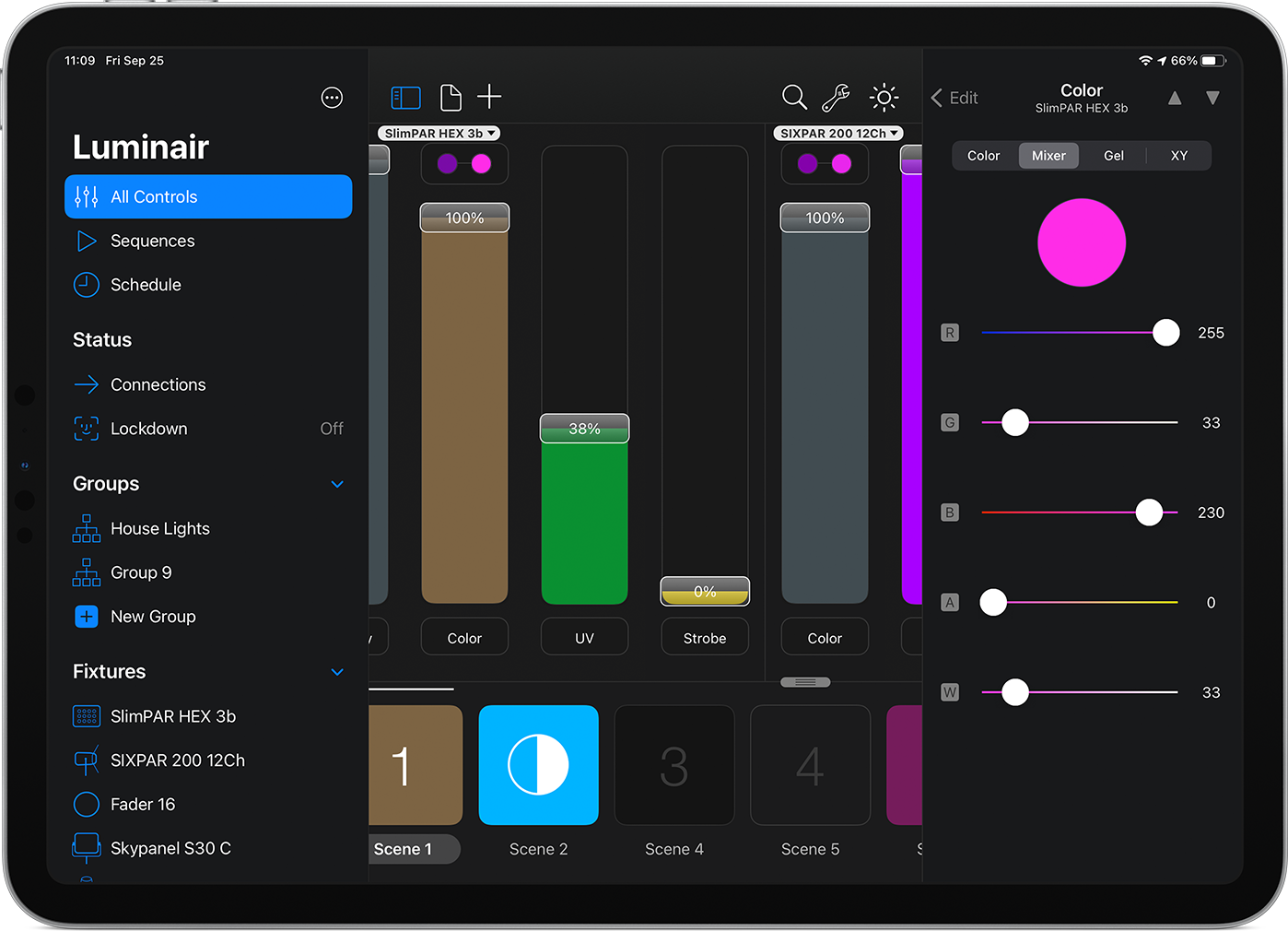Tap SIXPAR color dots swatch
1288x931 pixels.
coord(825,164)
